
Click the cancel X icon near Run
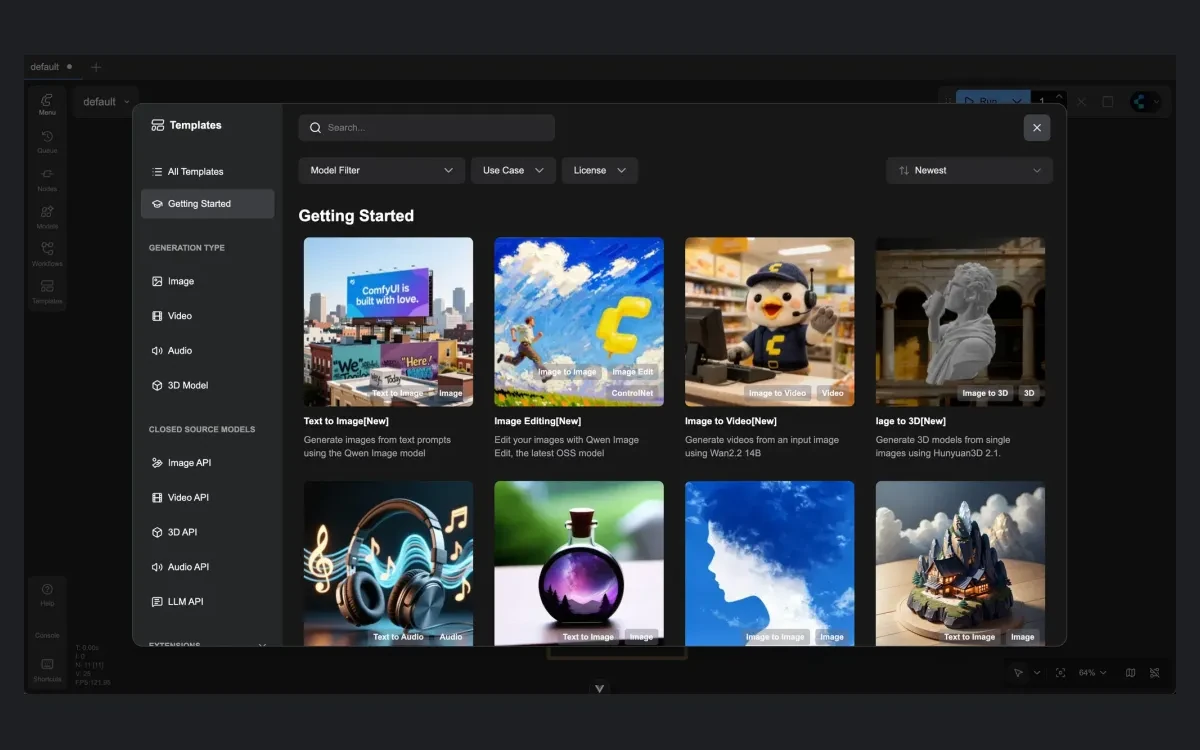tap(1082, 102)
